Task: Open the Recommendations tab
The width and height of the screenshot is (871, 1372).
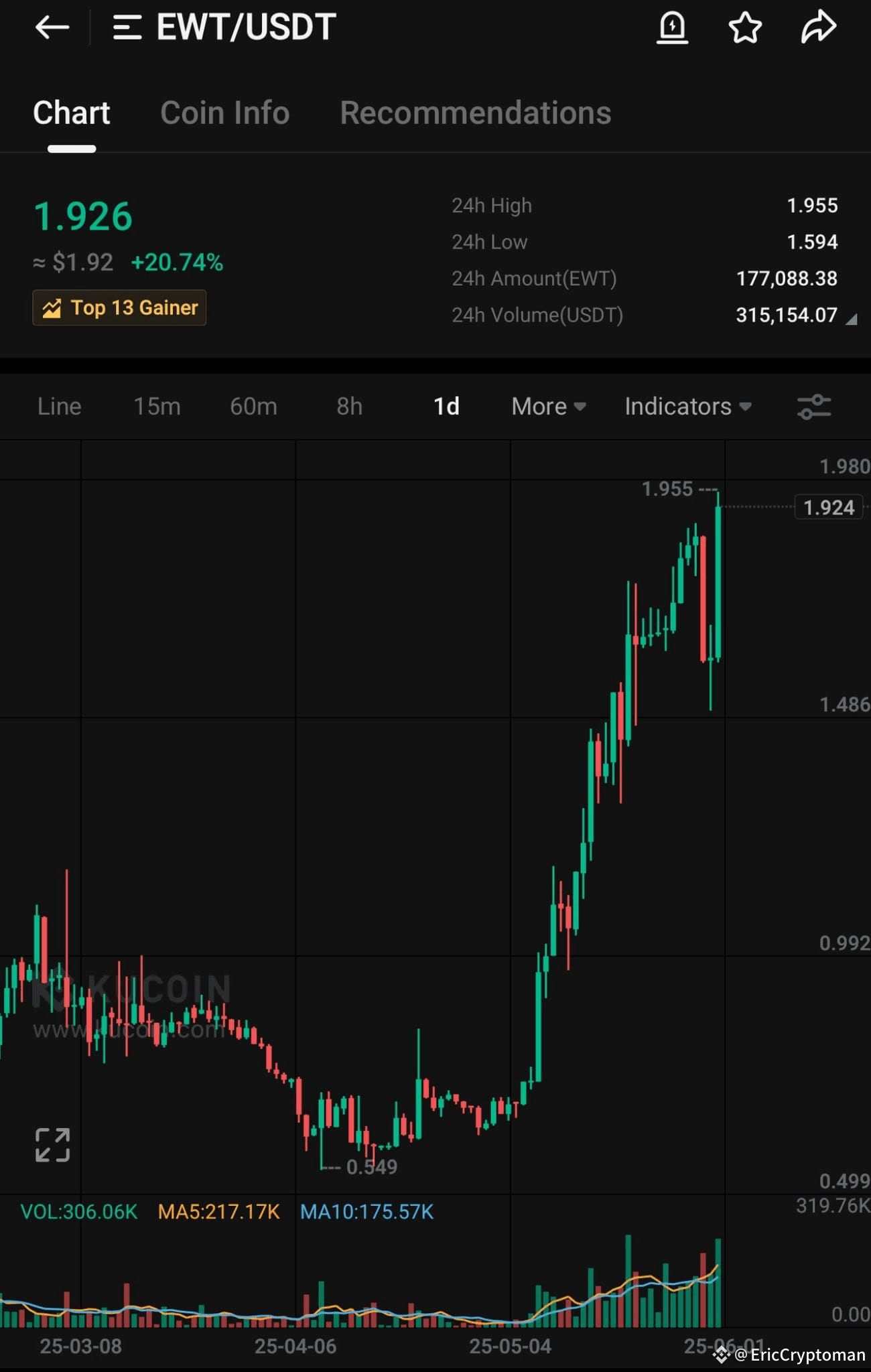Action: [476, 113]
